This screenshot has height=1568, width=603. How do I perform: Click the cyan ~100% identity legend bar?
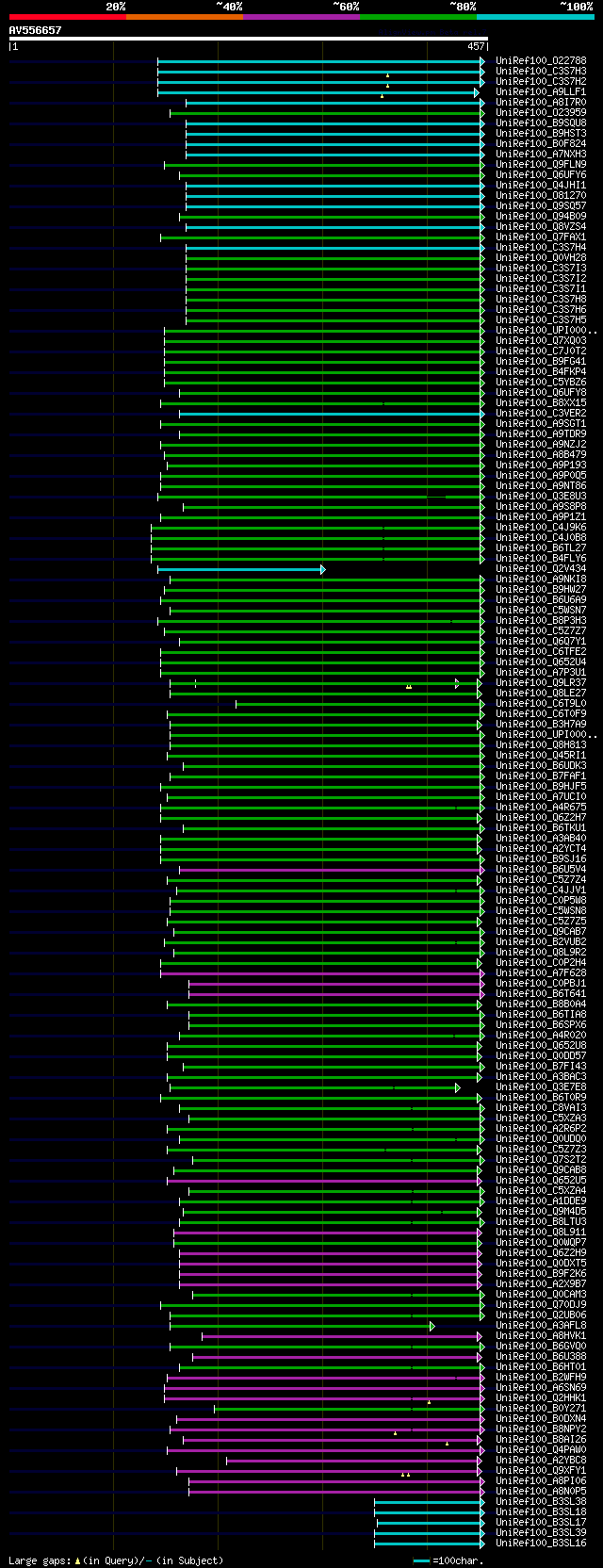pos(535,17)
